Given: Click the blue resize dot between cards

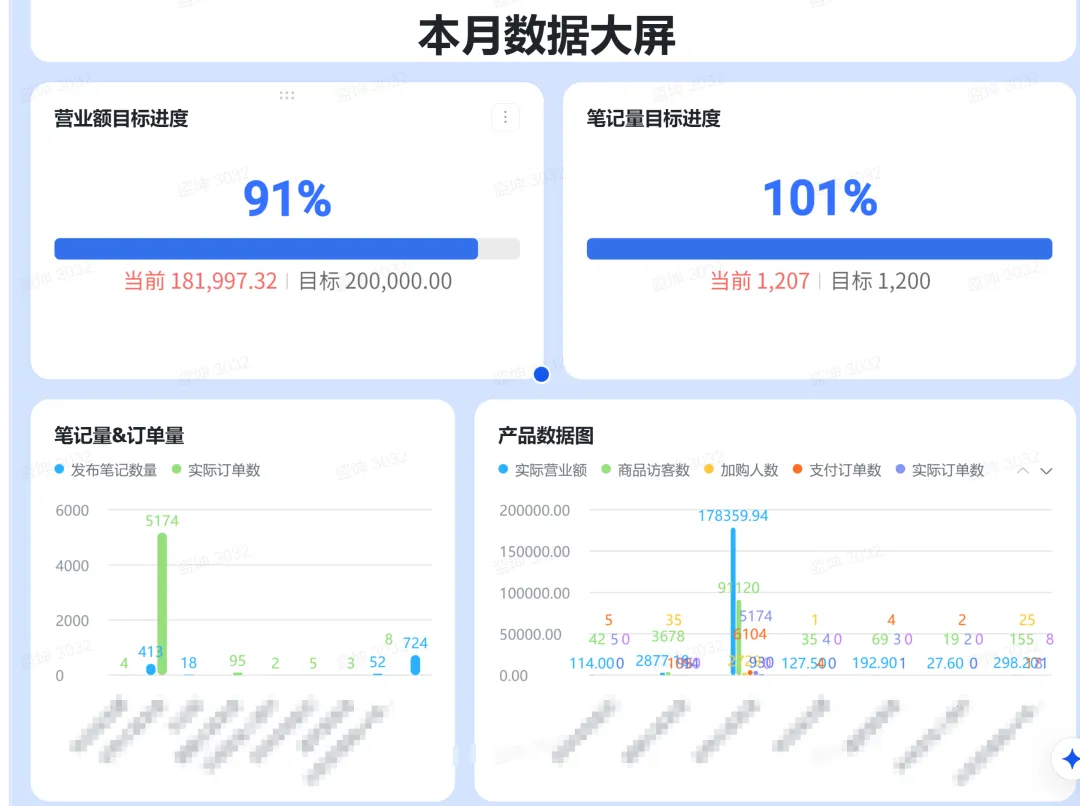Looking at the screenshot, I should [x=542, y=374].
